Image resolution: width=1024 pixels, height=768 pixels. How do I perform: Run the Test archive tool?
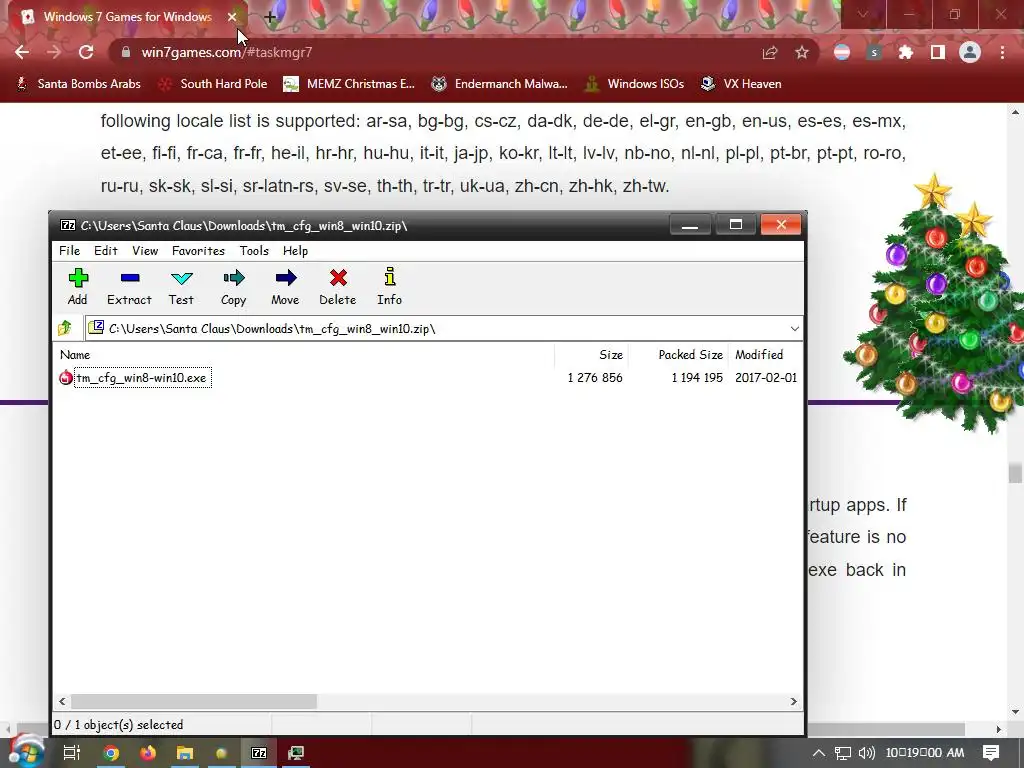[181, 287]
